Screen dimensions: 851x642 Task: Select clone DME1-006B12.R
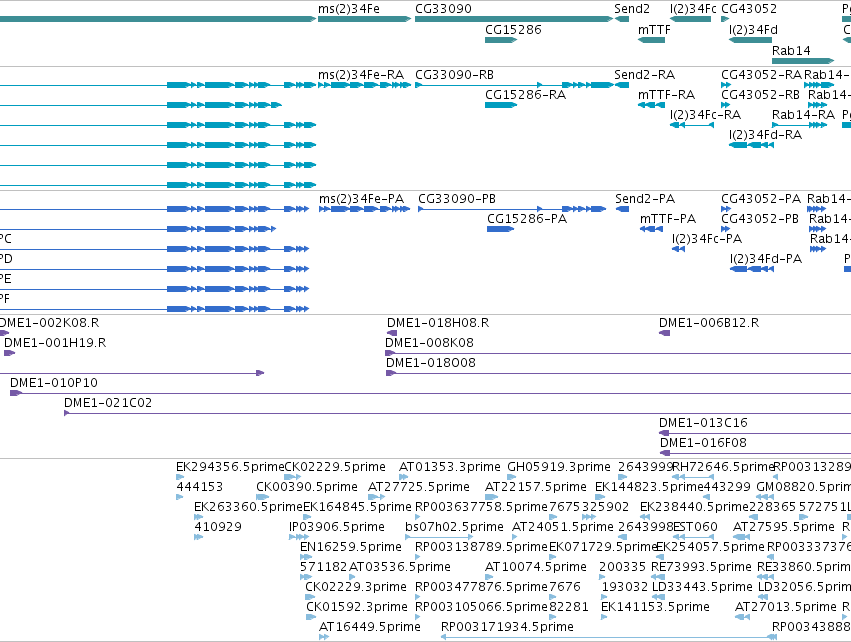(x=664, y=333)
